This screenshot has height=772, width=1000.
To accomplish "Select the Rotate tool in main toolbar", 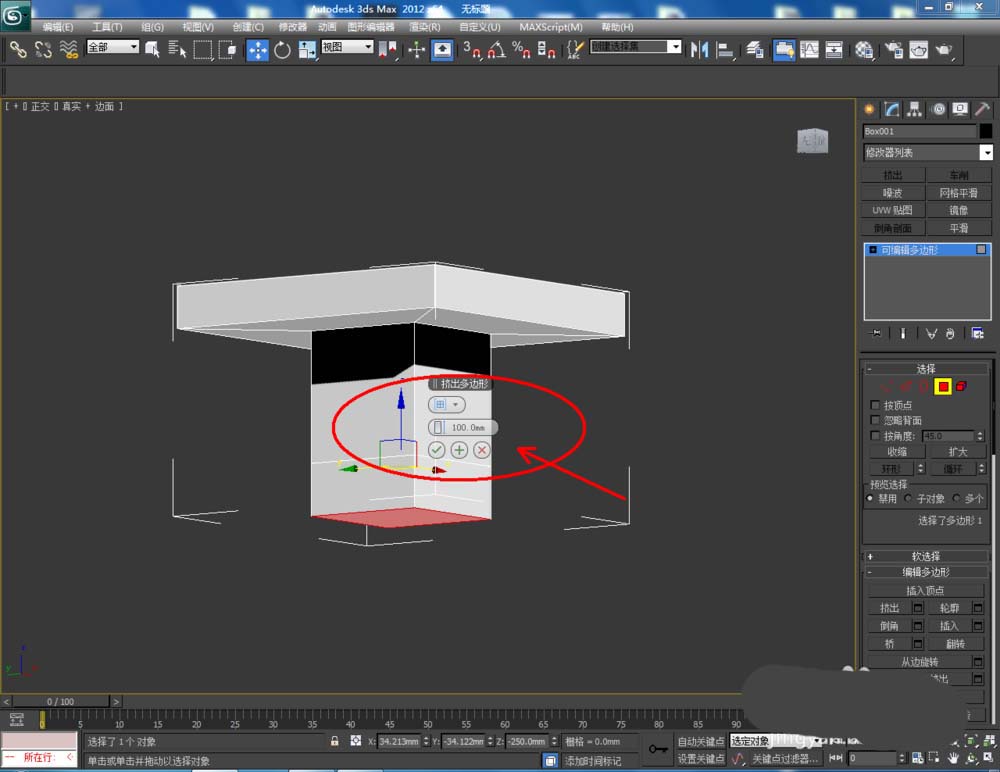I will (x=282, y=49).
